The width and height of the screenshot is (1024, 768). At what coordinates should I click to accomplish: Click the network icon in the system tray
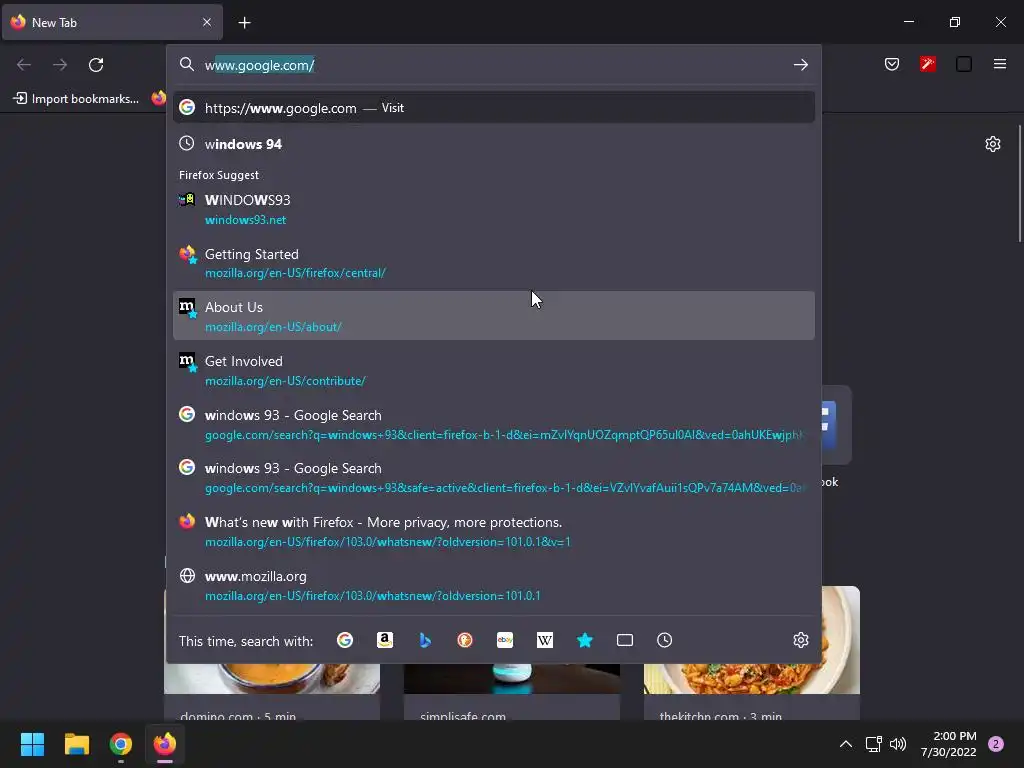pyautogui.click(x=873, y=744)
